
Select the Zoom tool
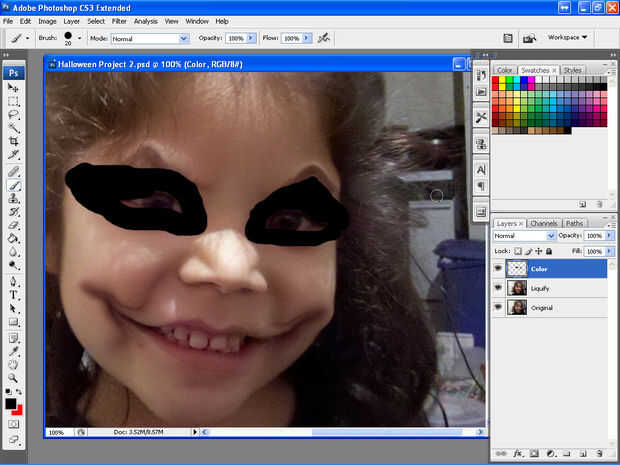tap(13, 378)
